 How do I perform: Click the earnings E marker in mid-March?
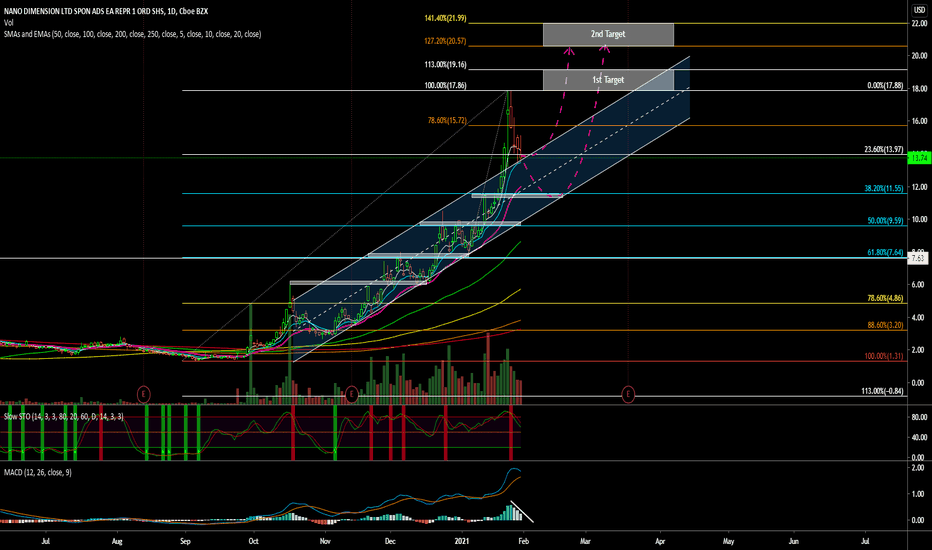click(628, 394)
